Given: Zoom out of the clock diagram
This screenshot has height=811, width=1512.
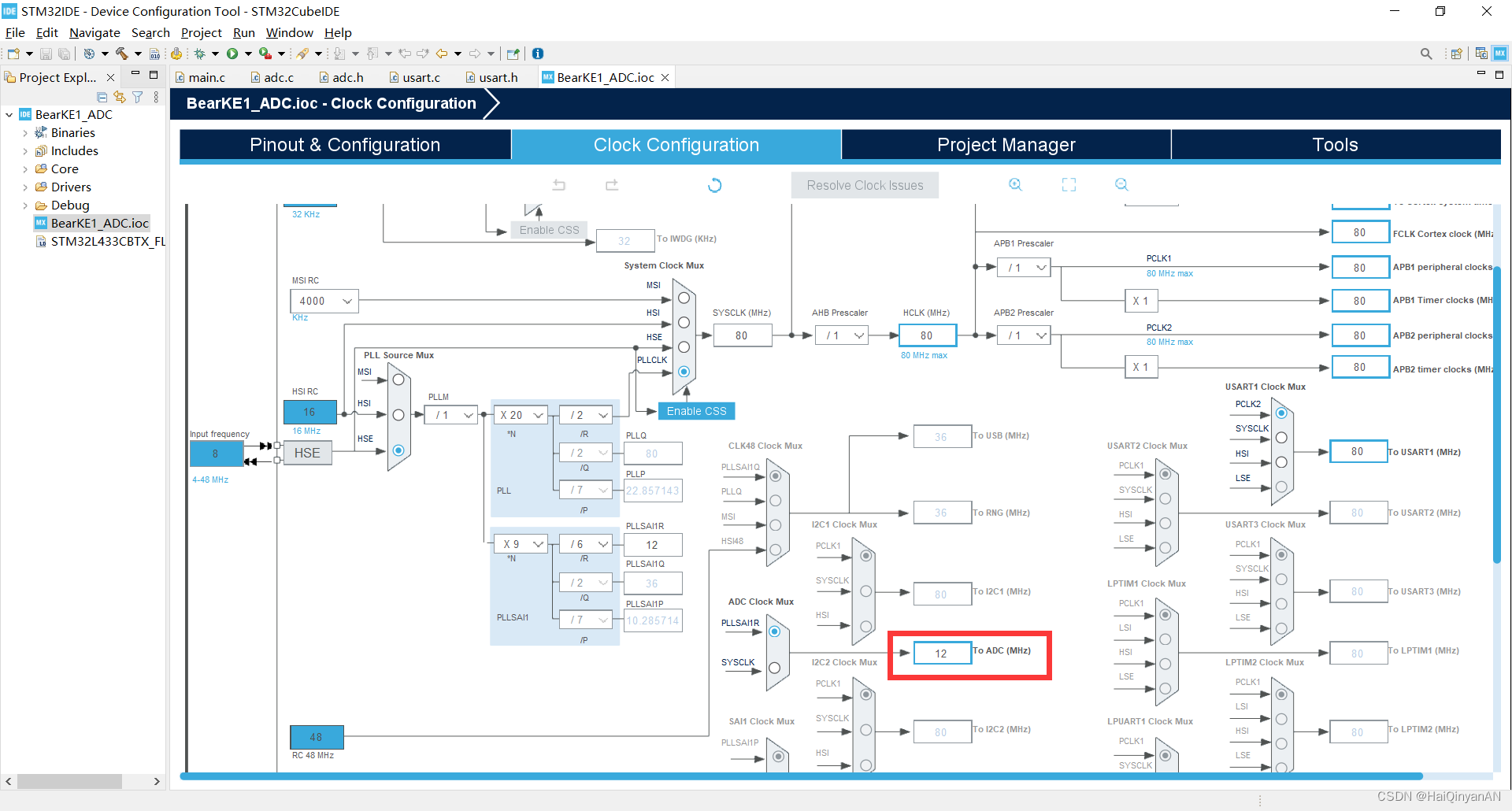Looking at the screenshot, I should pyautogui.click(x=1121, y=184).
